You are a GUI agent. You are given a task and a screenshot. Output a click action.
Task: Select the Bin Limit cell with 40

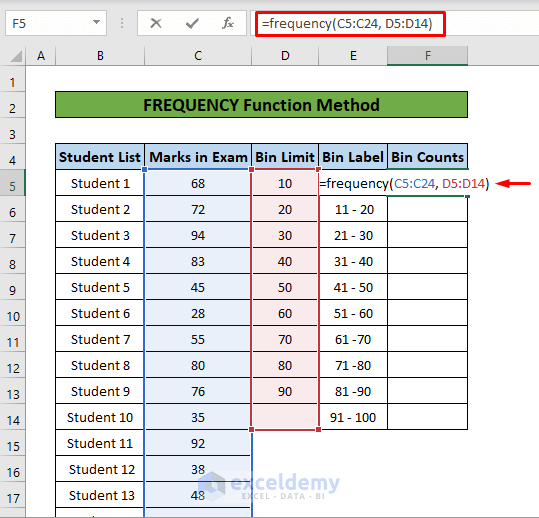pos(285,262)
